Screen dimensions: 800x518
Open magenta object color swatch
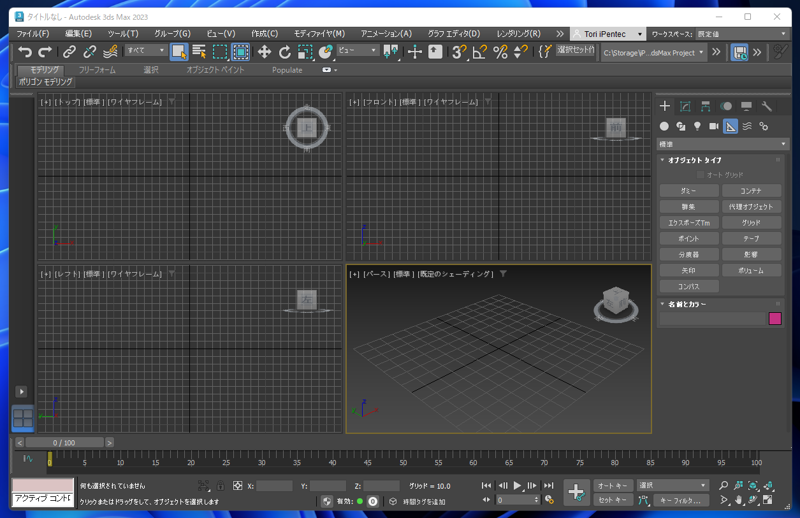point(775,318)
